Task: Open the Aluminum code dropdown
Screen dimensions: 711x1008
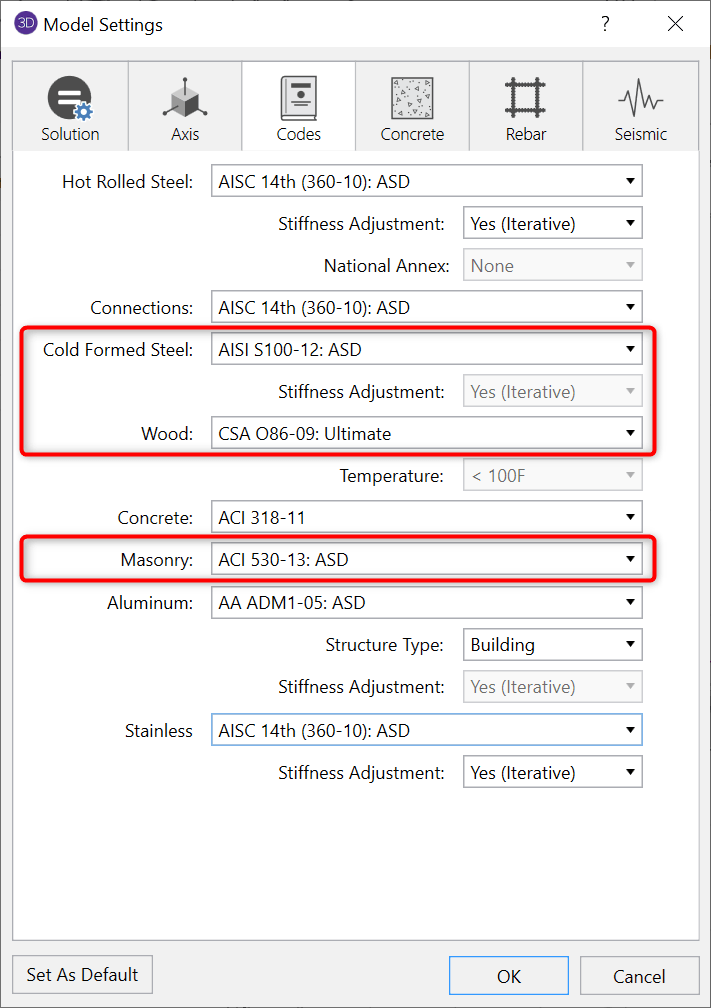Action: (426, 603)
